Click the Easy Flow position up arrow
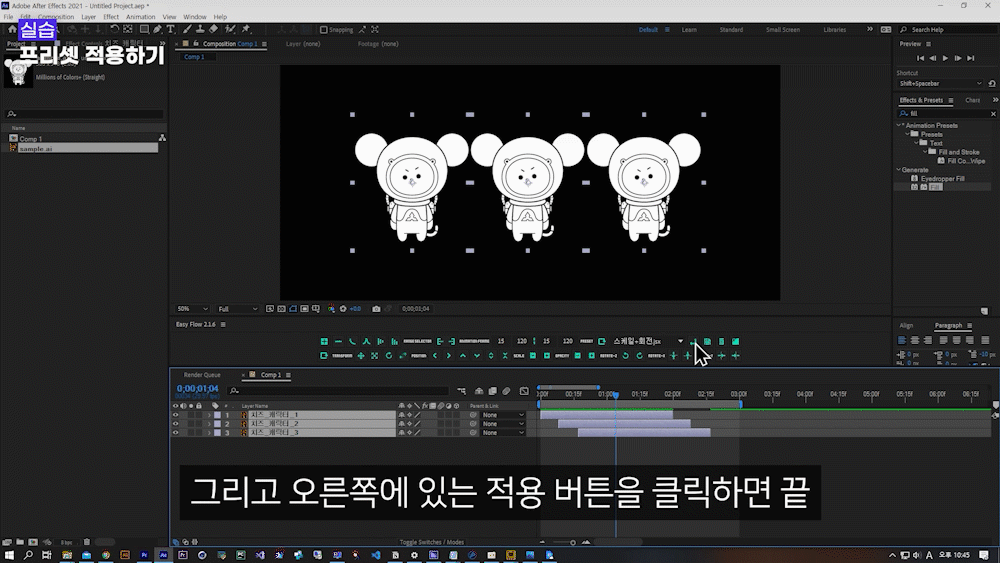The image size is (1000, 563). (x=463, y=356)
